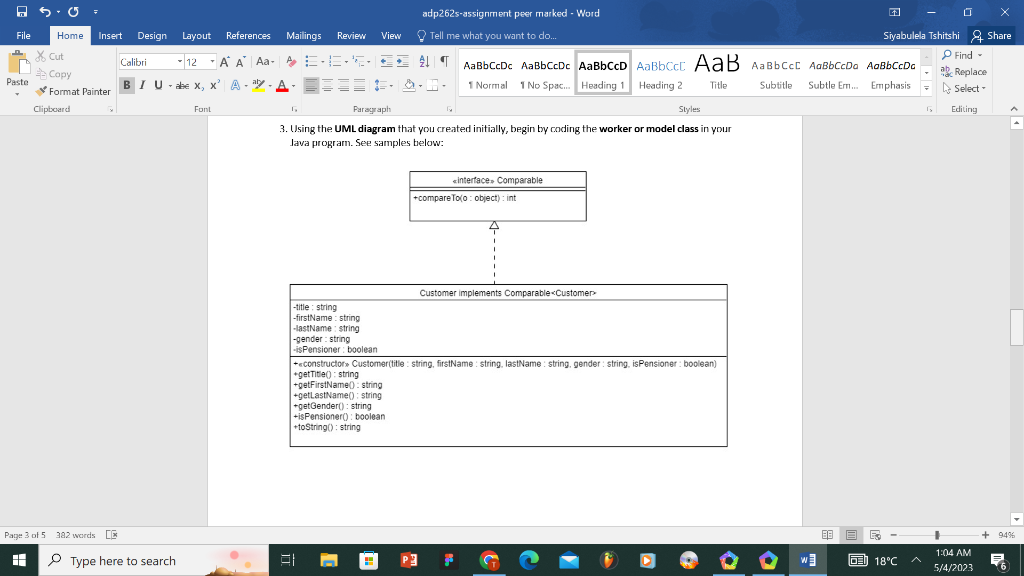Switch to the Mailings ribbon tab

click(303, 35)
